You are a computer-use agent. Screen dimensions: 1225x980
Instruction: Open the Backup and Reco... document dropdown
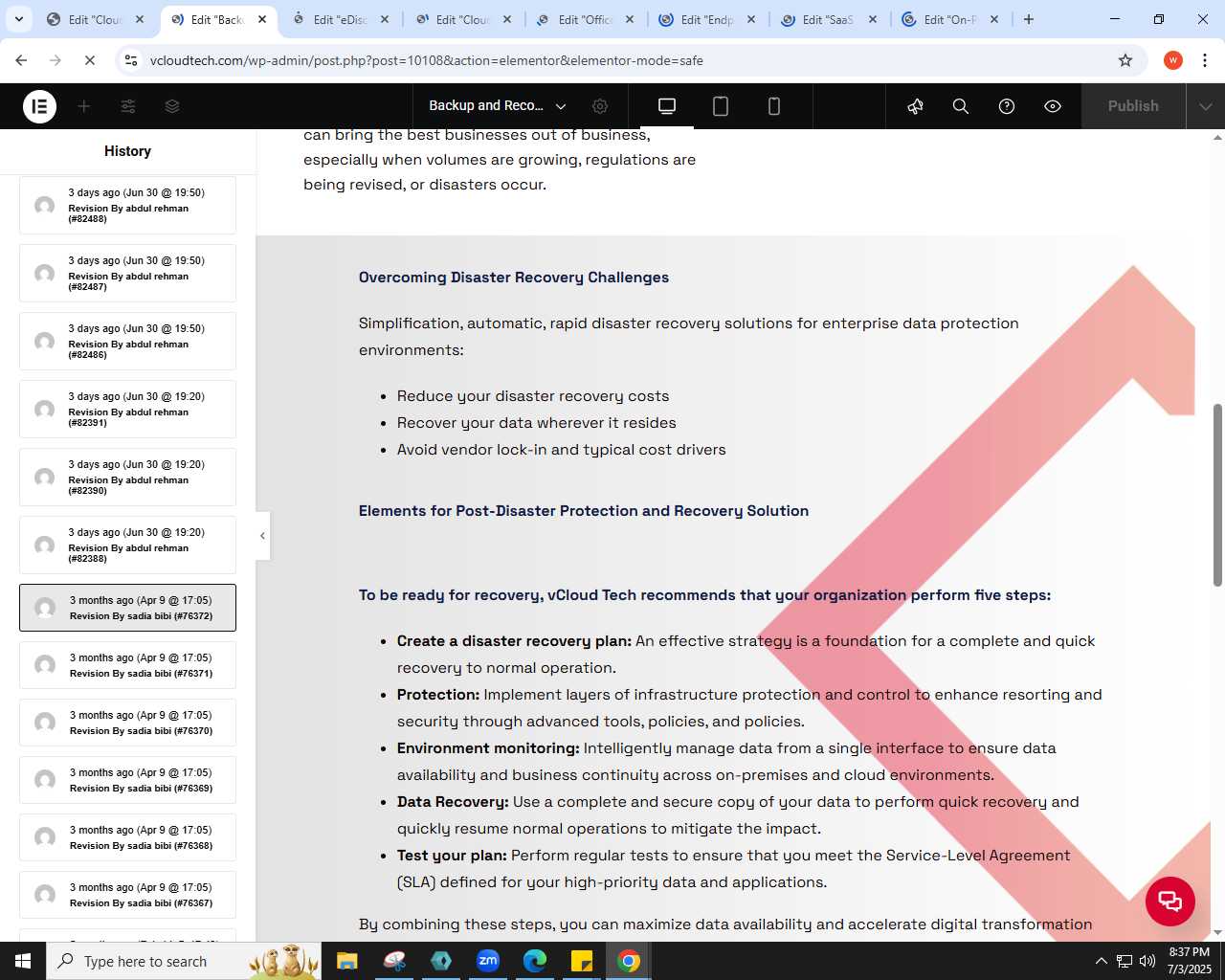(497, 106)
